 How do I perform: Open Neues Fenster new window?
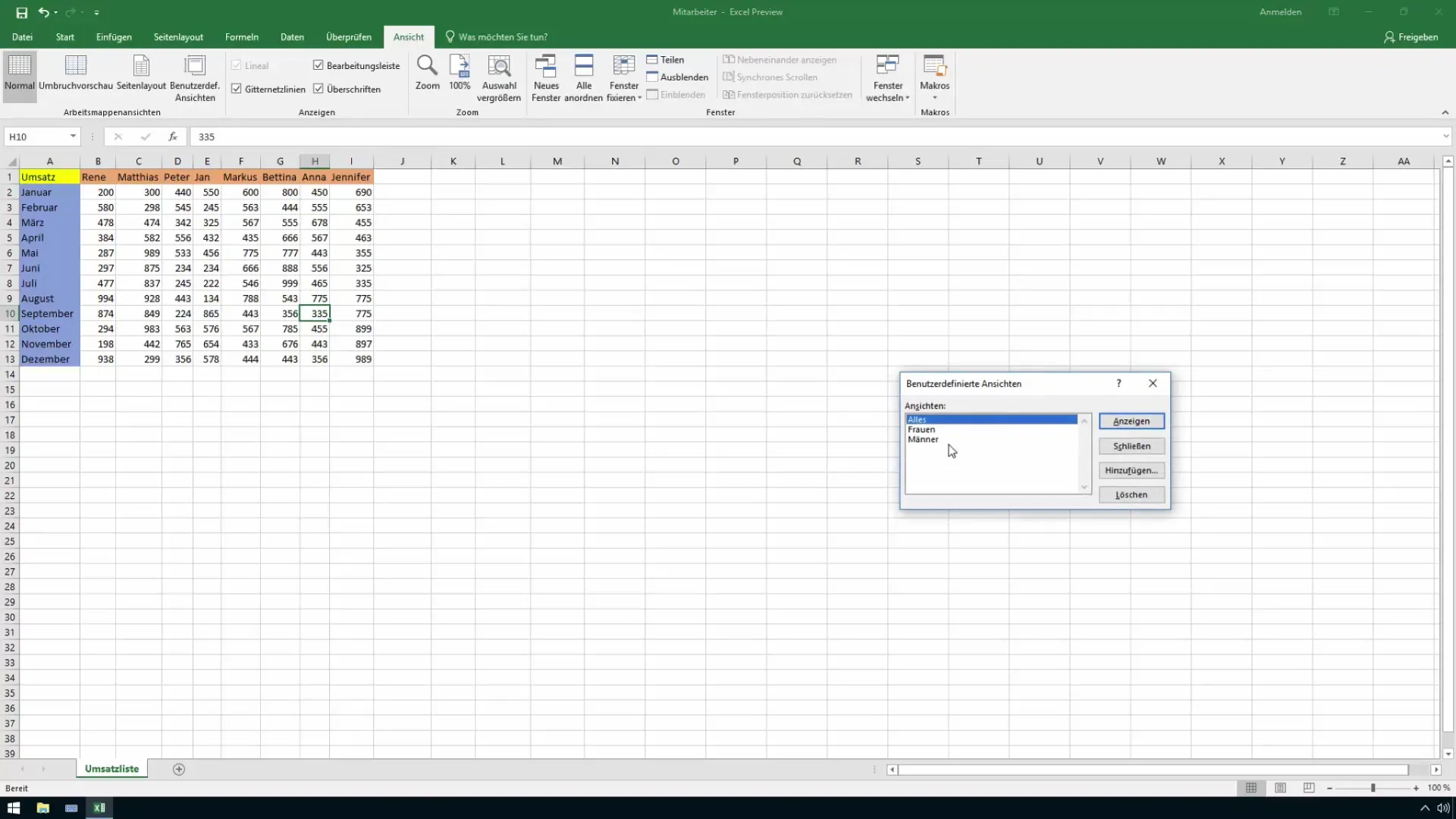pos(546,78)
